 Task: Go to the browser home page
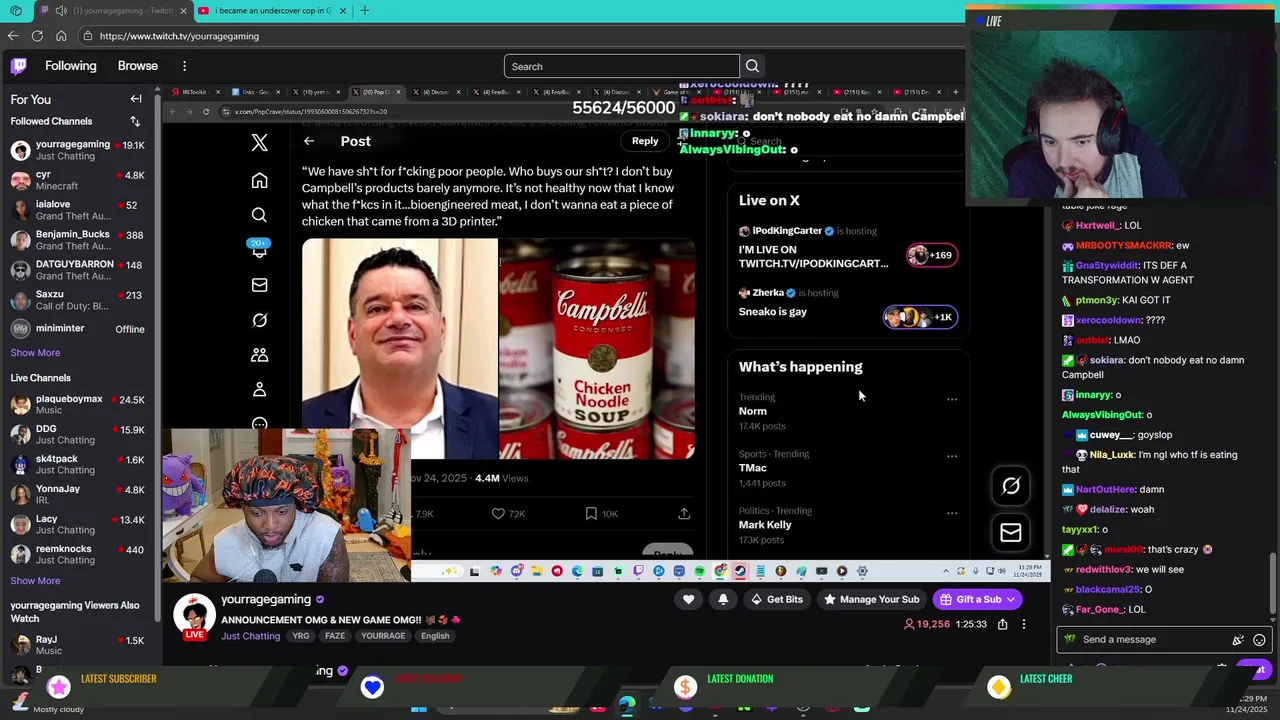click(61, 36)
